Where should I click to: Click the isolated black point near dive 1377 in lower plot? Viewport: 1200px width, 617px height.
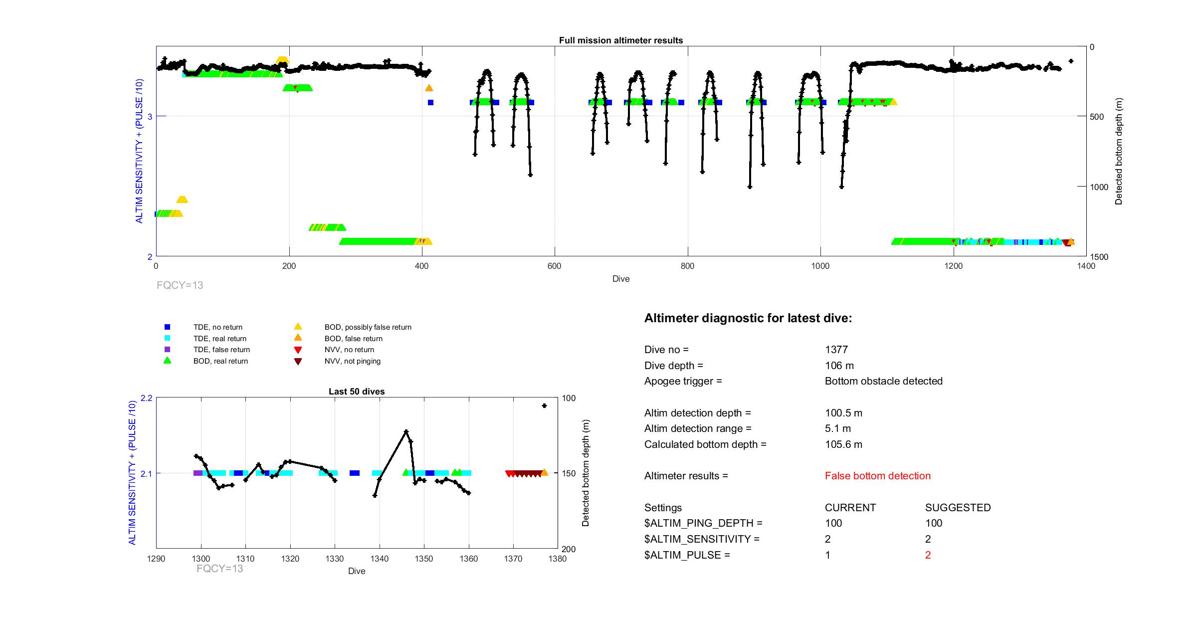[x=544, y=406]
